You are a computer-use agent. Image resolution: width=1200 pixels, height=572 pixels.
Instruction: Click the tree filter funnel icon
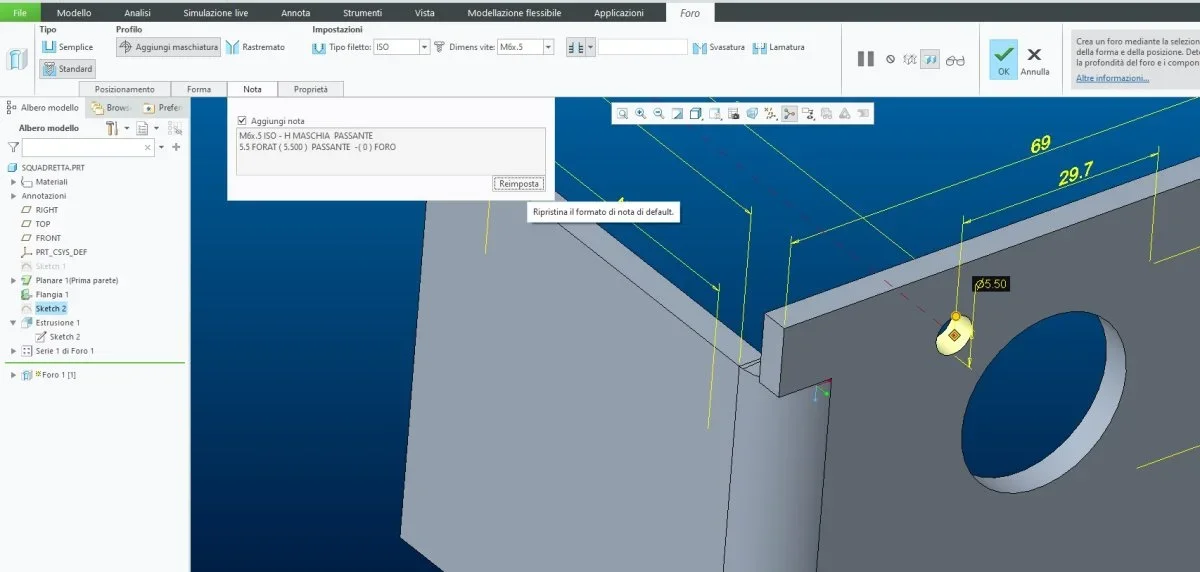[x=13, y=147]
